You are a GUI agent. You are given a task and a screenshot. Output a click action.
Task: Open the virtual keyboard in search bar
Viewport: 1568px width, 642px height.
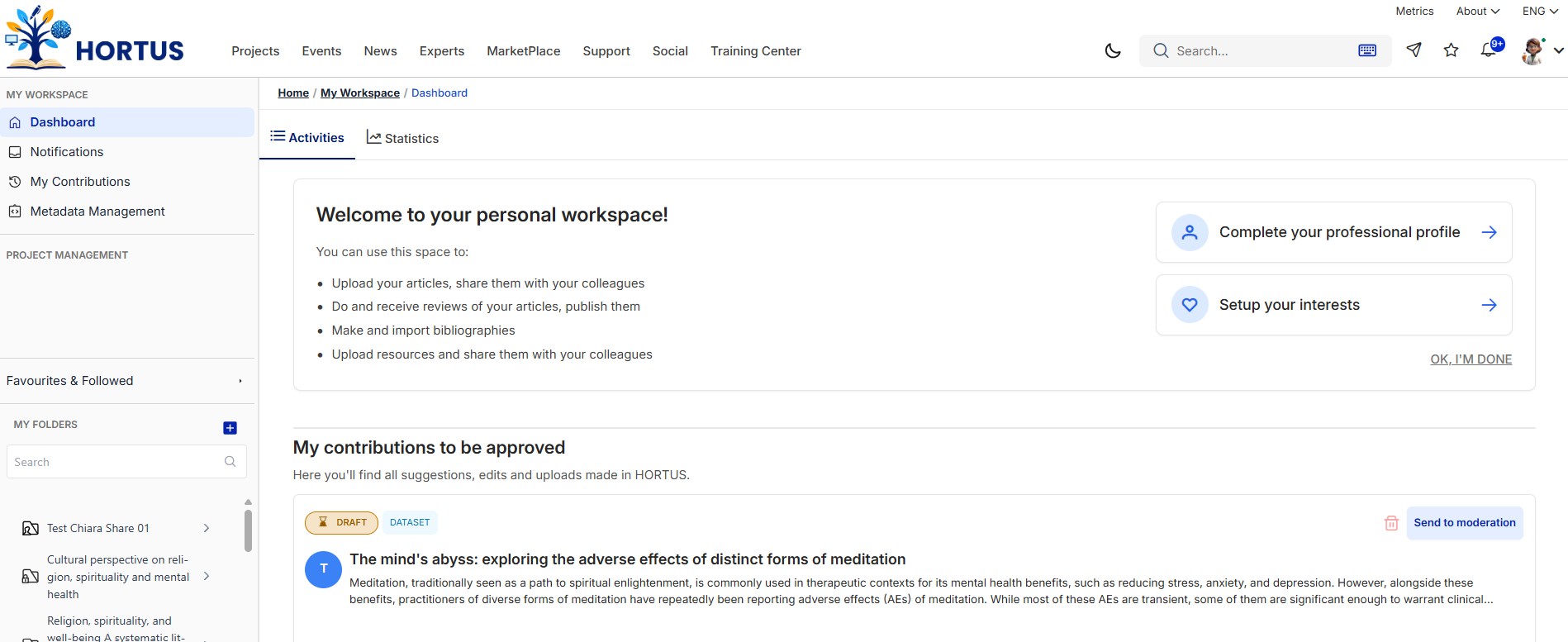tap(1367, 50)
